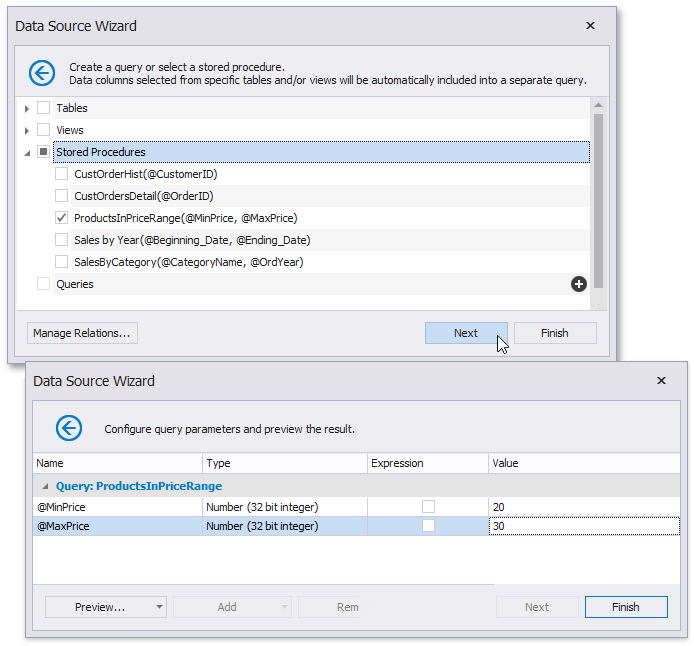Click back arrow in upper wizard window
This screenshot has width=694, height=646.
[42, 73]
